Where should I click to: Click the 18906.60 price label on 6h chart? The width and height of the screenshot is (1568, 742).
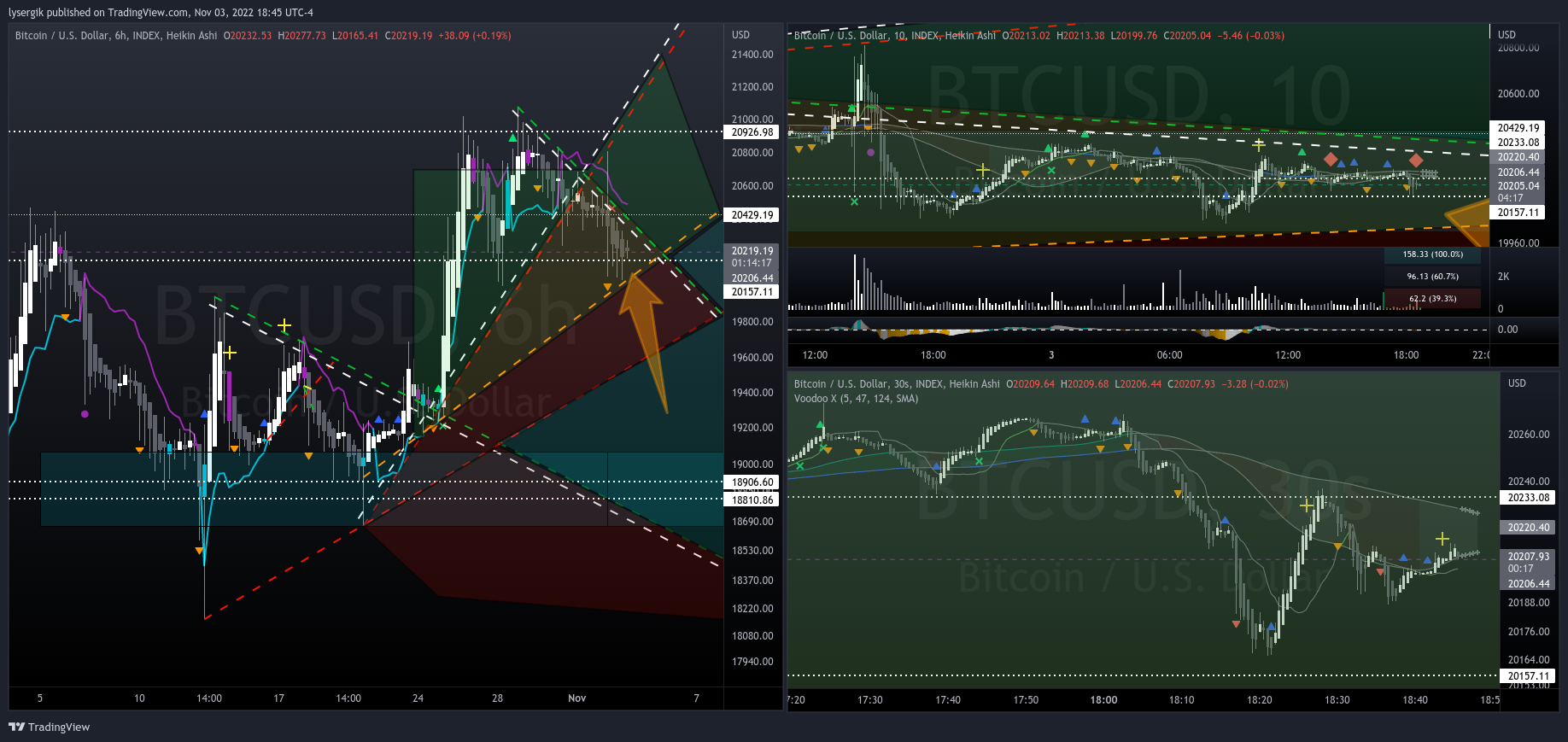point(752,482)
